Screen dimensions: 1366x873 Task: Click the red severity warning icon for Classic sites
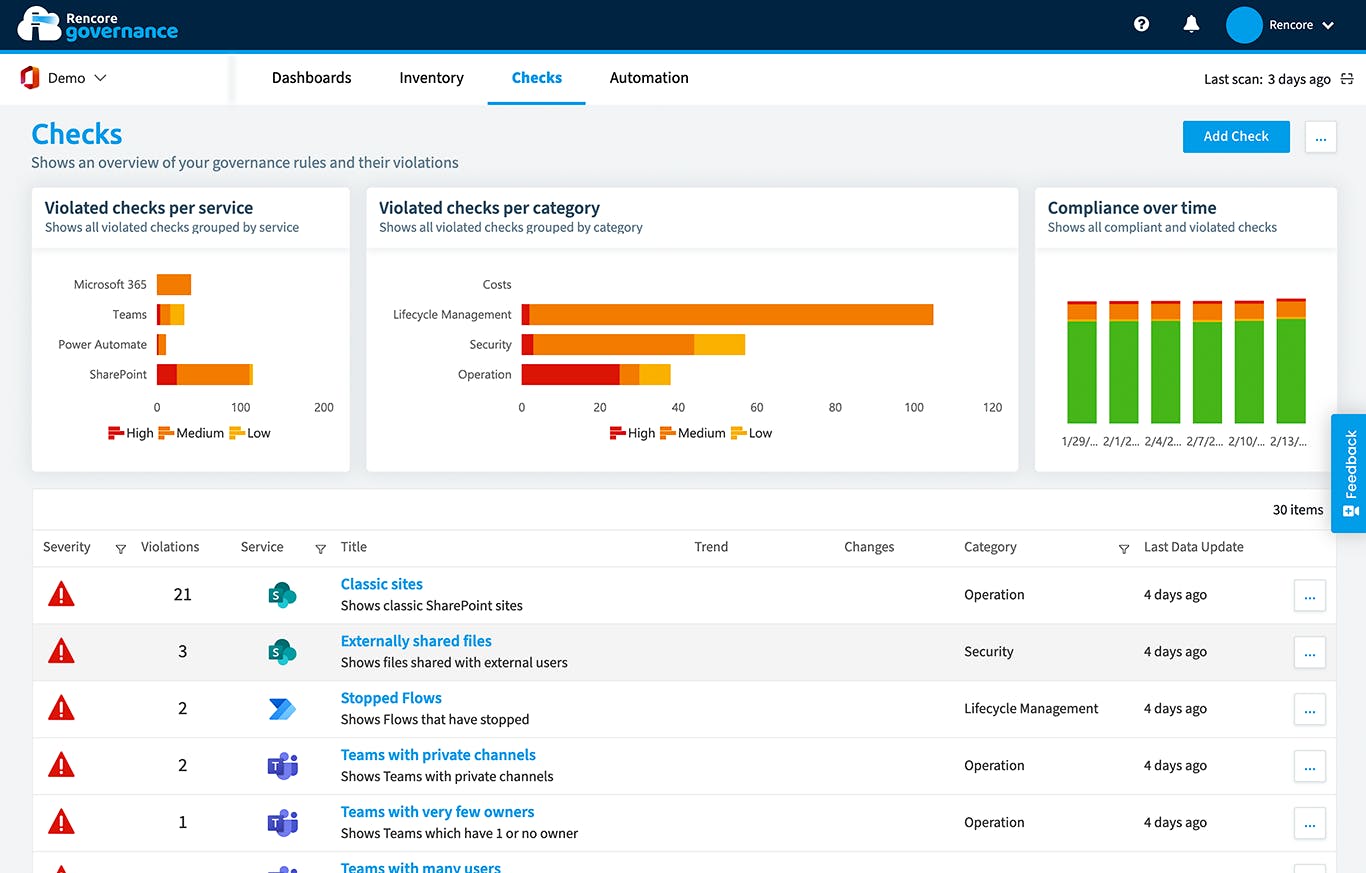tap(61, 593)
